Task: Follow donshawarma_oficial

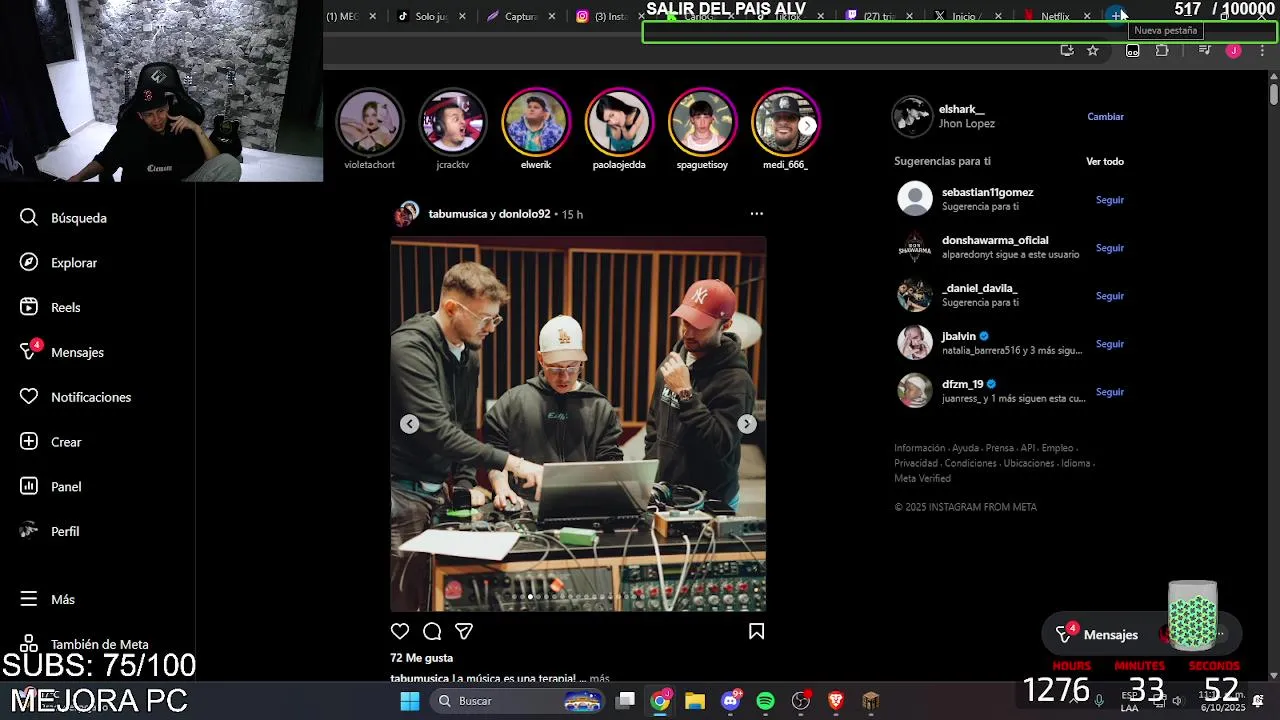Action: [x=1110, y=248]
